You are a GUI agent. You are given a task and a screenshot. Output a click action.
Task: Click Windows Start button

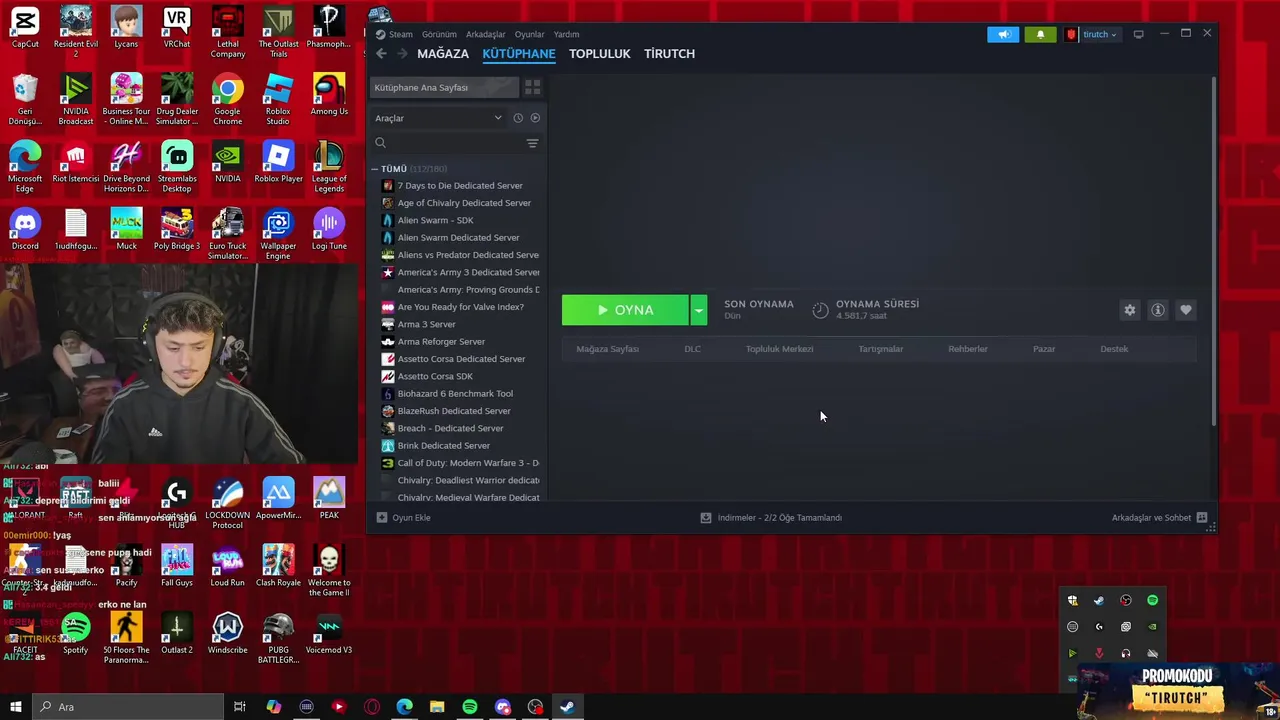[x=15, y=707]
